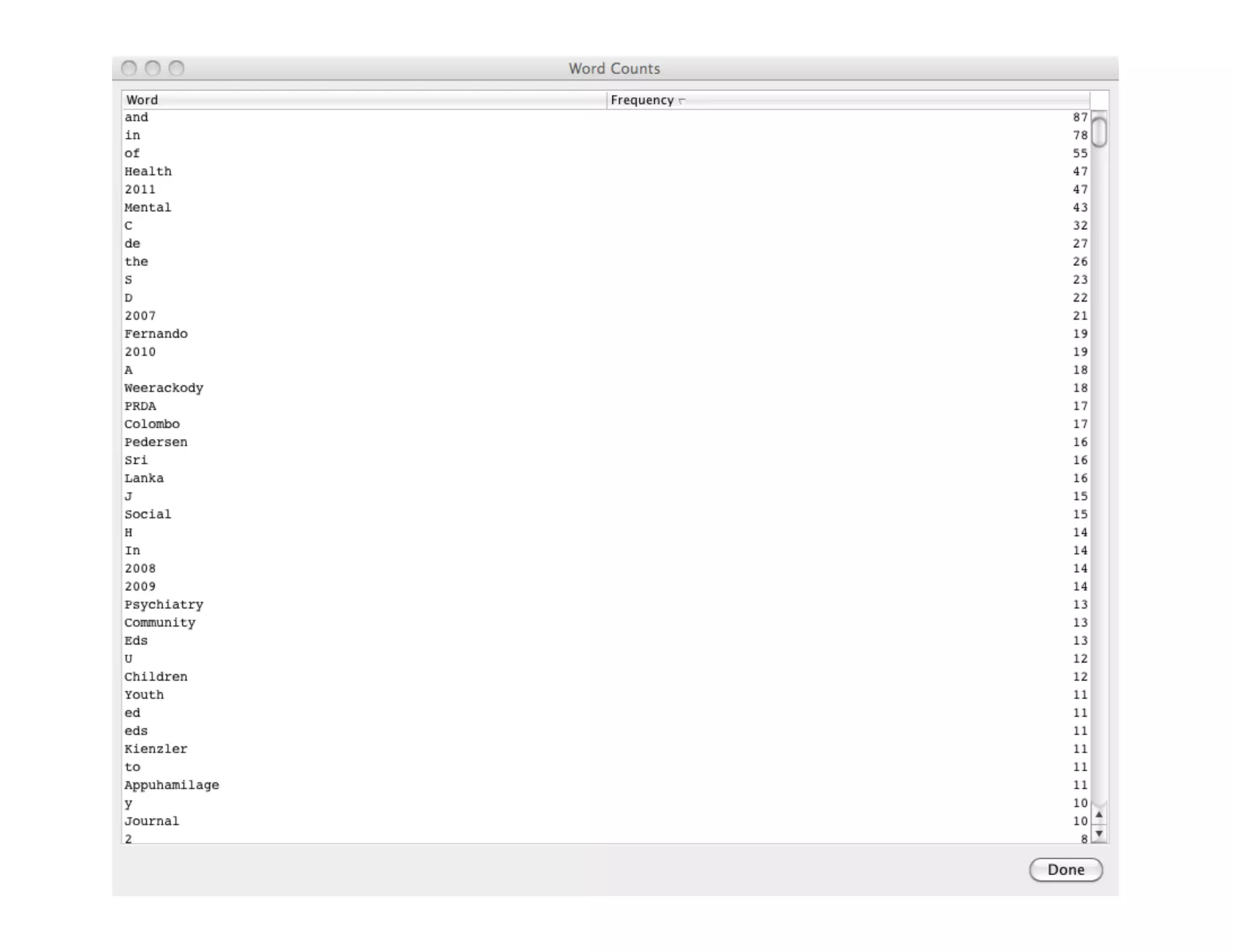Select the Psychiatry row
Screen dimensions: 1233x952
pyautogui.click(x=164, y=605)
